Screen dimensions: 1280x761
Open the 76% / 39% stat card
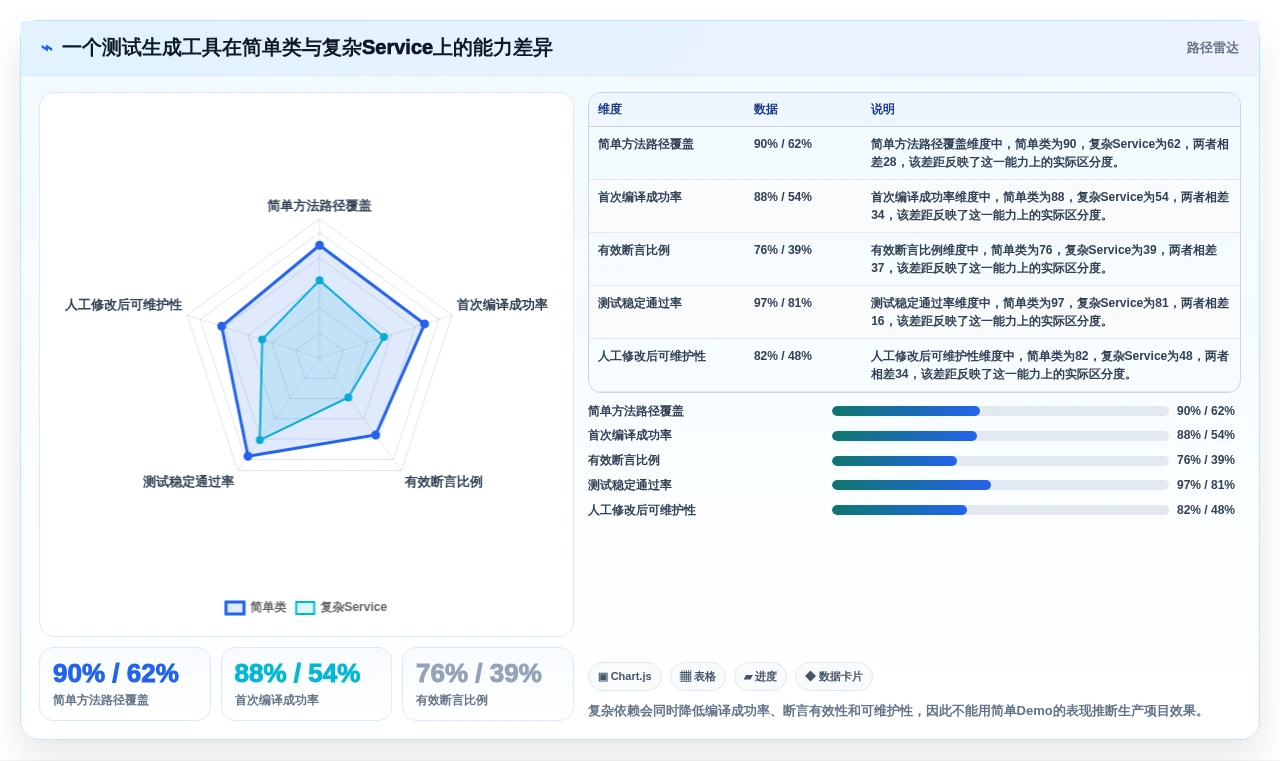click(x=488, y=684)
